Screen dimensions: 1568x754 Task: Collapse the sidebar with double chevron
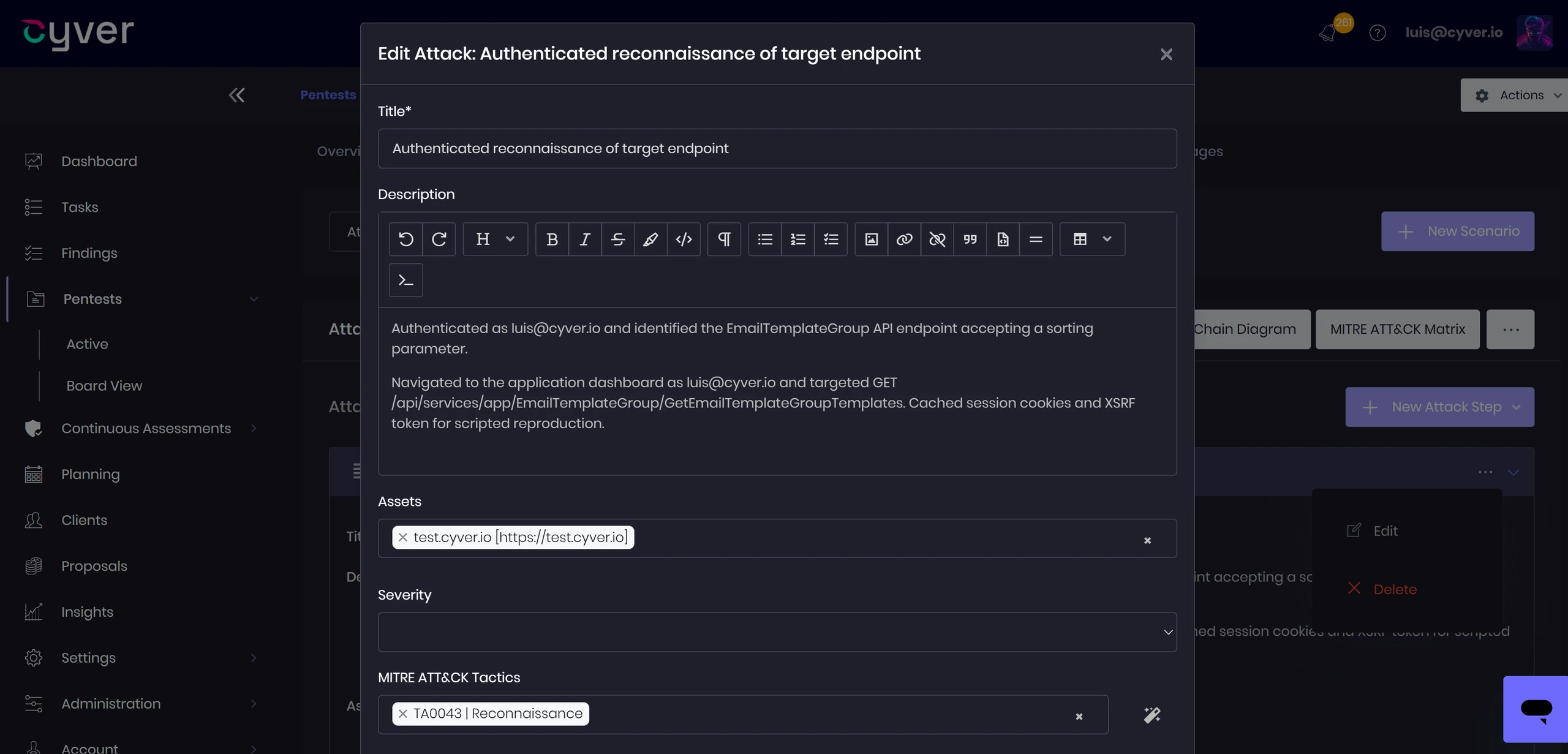pyautogui.click(x=237, y=95)
